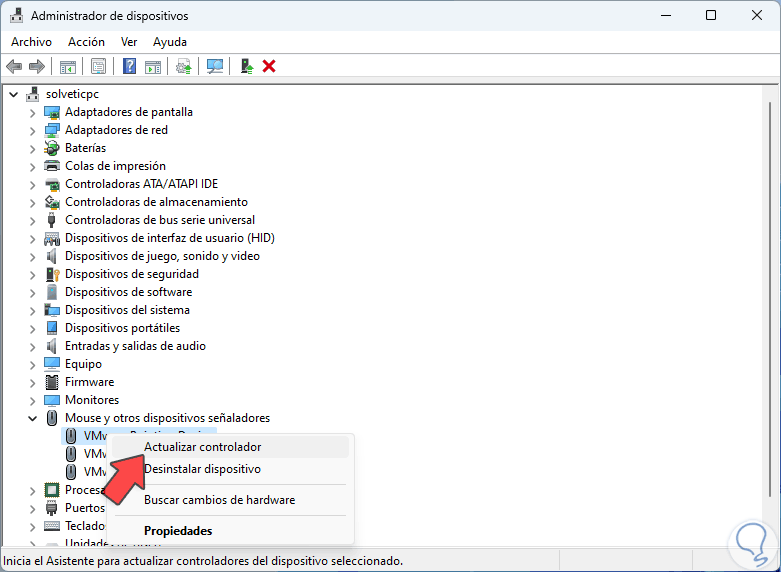
Task: Click the solveticpc computer icon
Action: tap(32, 94)
